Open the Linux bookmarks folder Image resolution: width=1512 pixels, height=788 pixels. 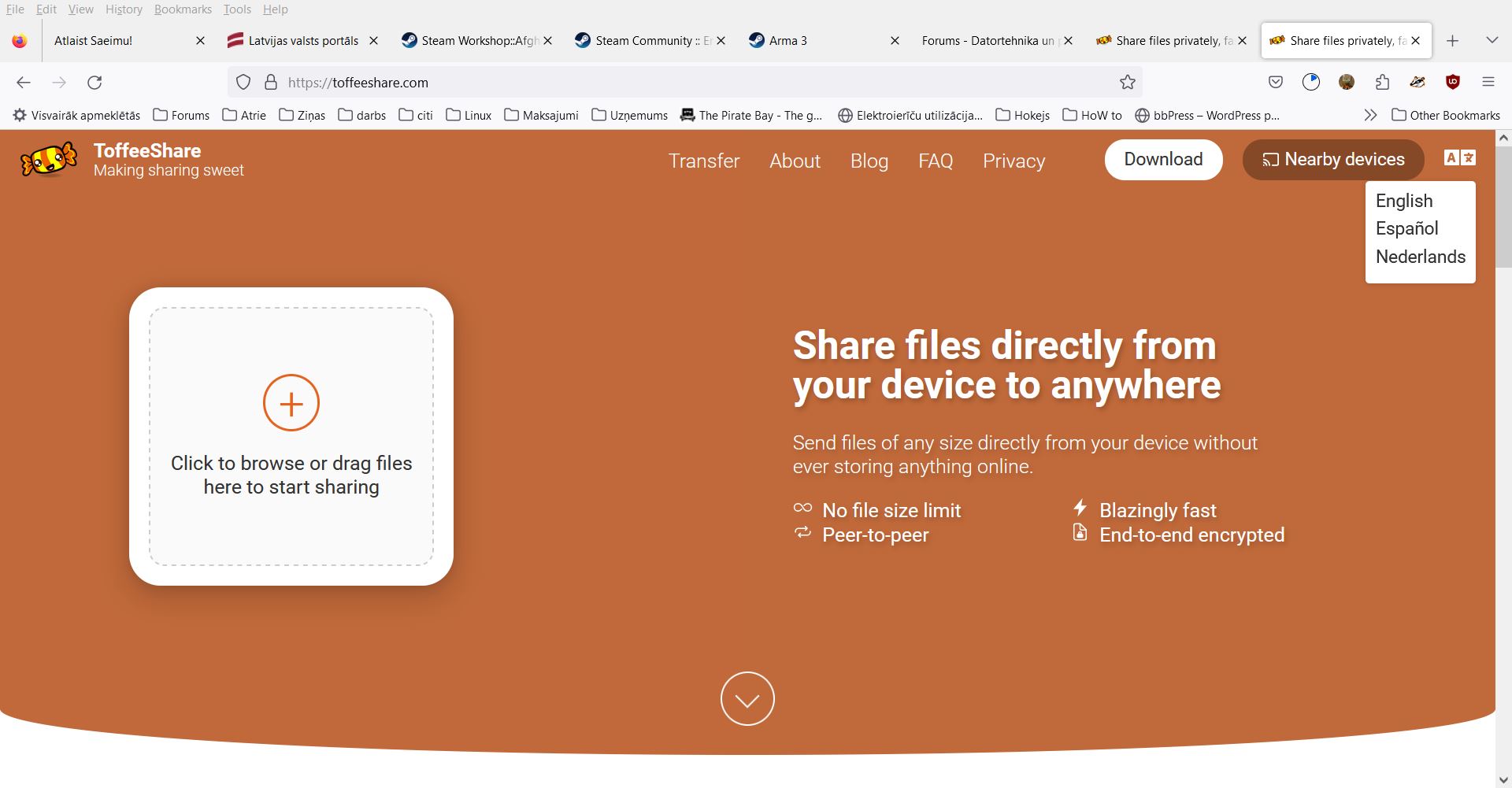(x=469, y=115)
